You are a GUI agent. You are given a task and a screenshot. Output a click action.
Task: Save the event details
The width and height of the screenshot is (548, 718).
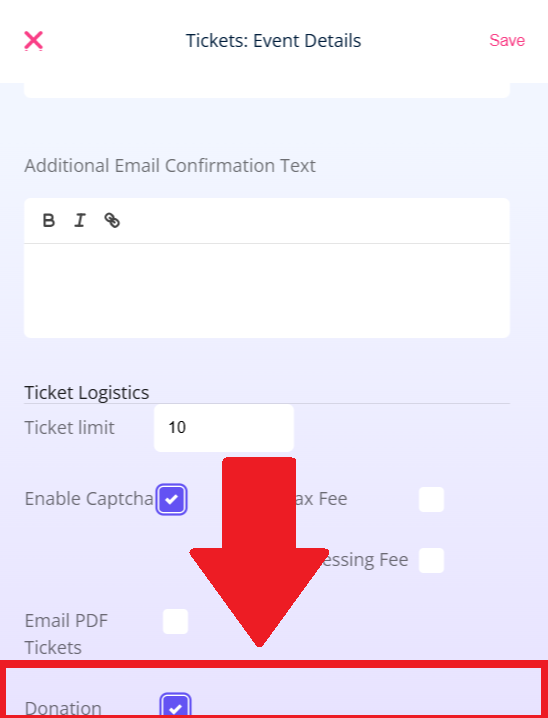click(507, 40)
